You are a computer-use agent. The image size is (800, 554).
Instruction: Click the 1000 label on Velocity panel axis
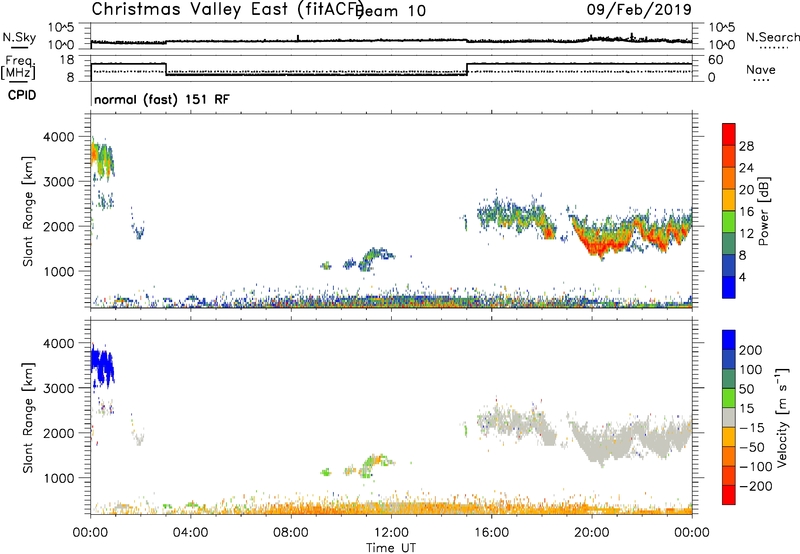pyautogui.click(x=58, y=478)
